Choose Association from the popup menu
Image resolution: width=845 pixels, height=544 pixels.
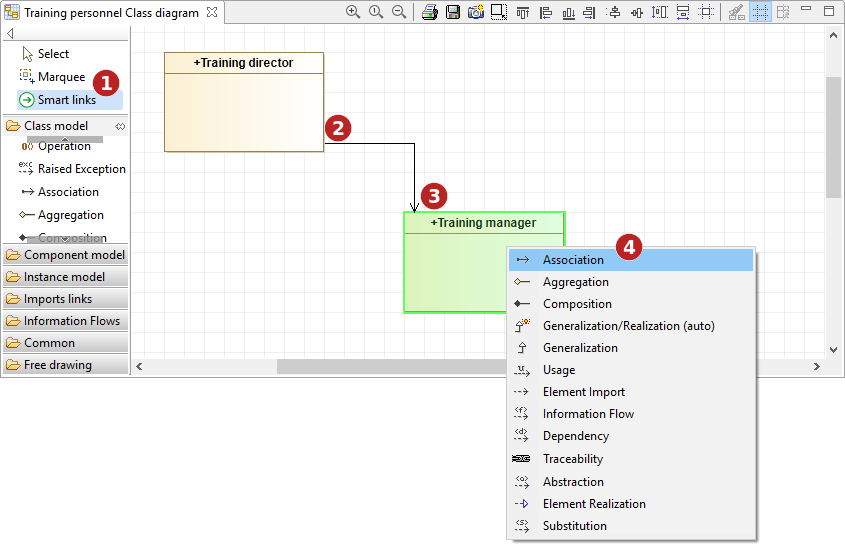pos(631,260)
